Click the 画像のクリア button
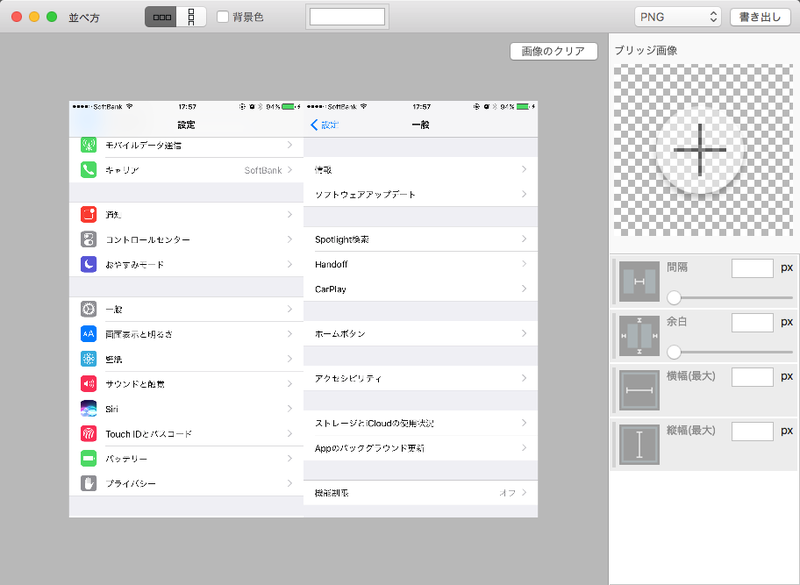This screenshot has height=585, width=800. click(553, 51)
